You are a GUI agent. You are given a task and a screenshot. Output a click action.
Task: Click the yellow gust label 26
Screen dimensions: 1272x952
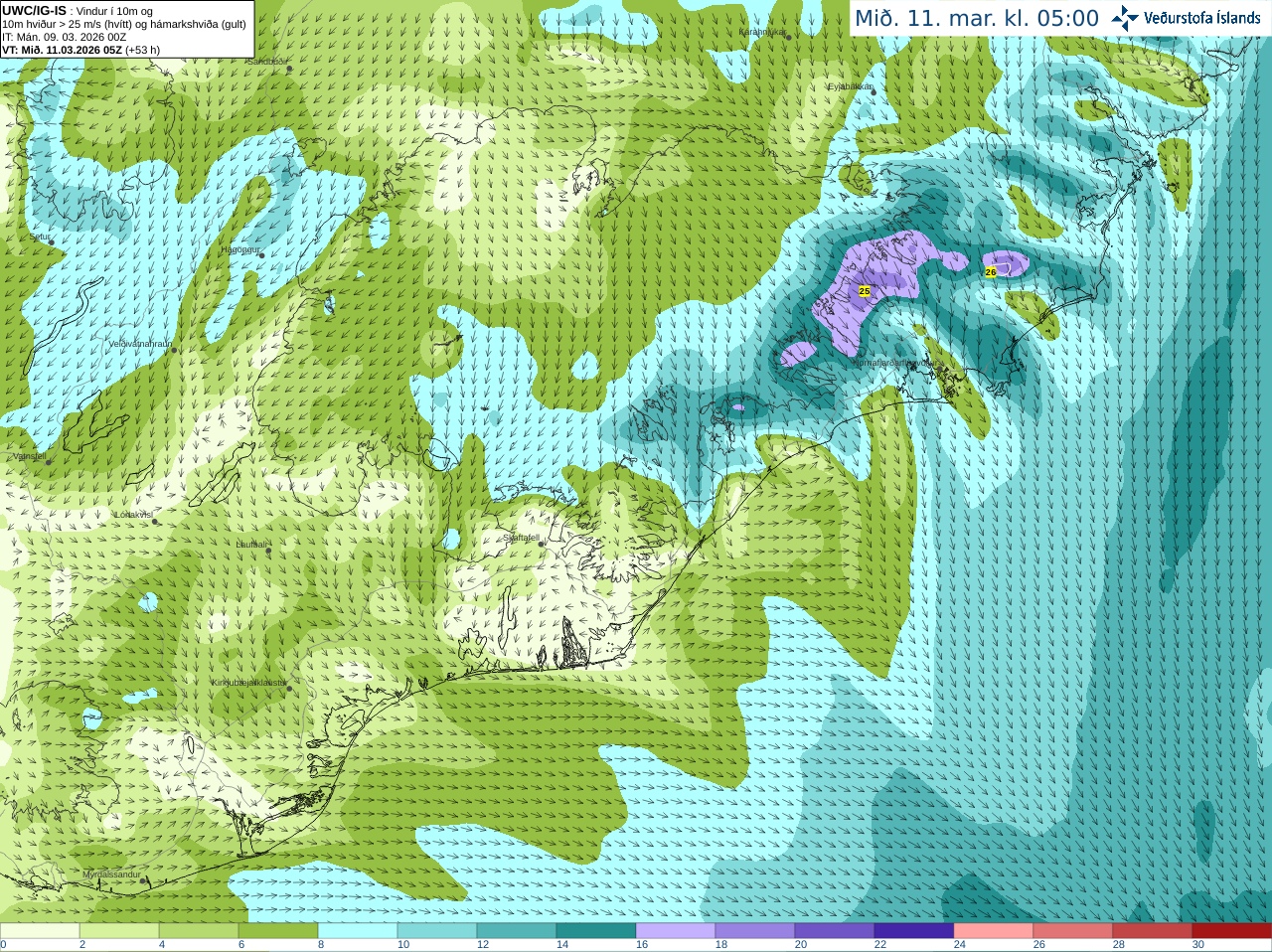[991, 271]
